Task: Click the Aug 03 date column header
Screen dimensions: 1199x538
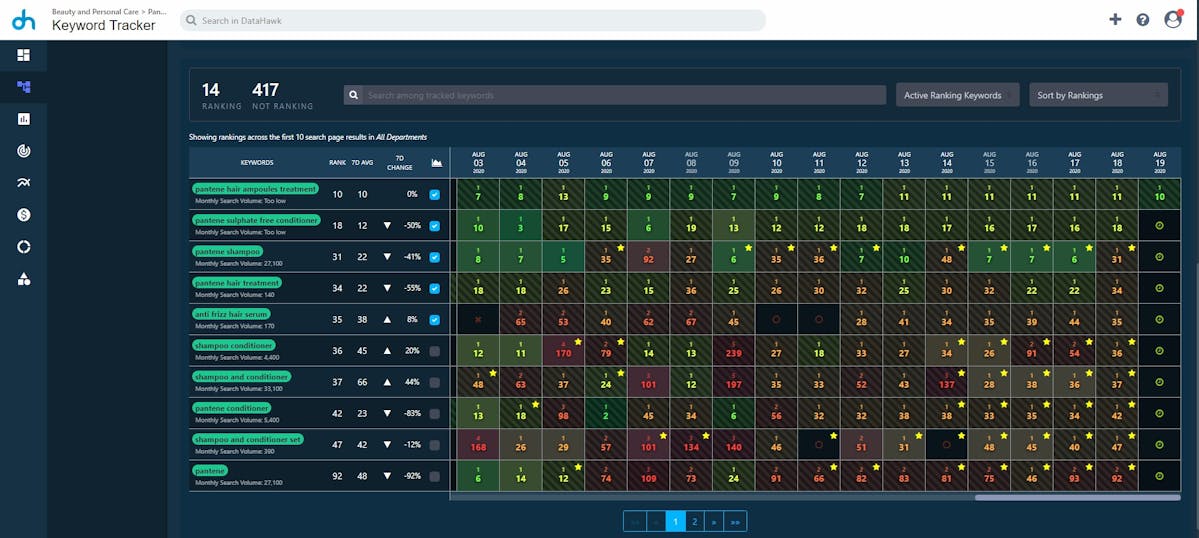Action: pyautogui.click(x=478, y=163)
